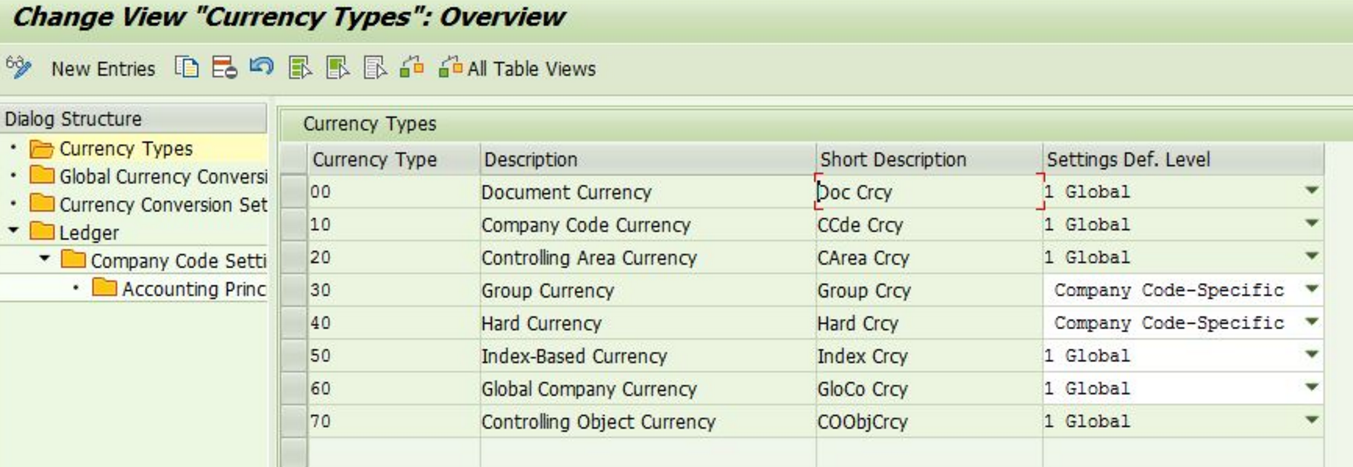This screenshot has height=467, width=1353.
Task: Click the Undo Change arrow icon
Action: [261, 67]
